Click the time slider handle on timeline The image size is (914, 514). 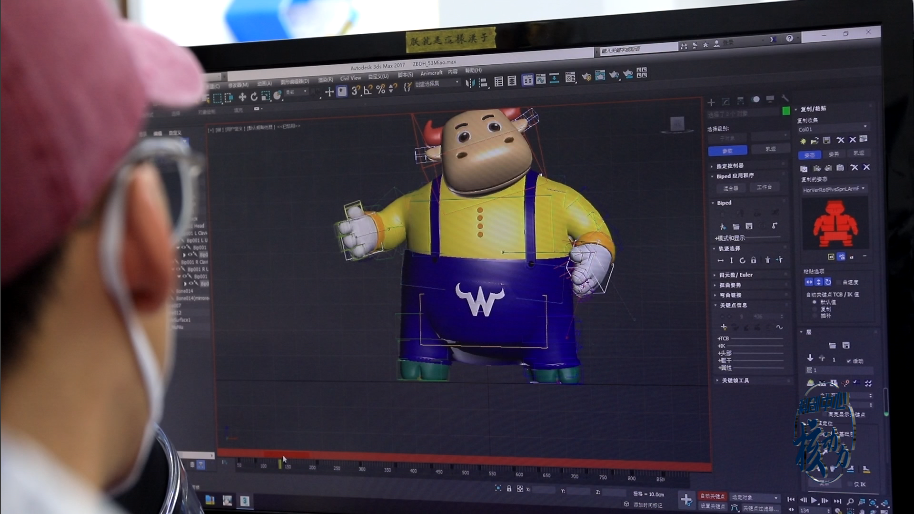pos(286,454)
